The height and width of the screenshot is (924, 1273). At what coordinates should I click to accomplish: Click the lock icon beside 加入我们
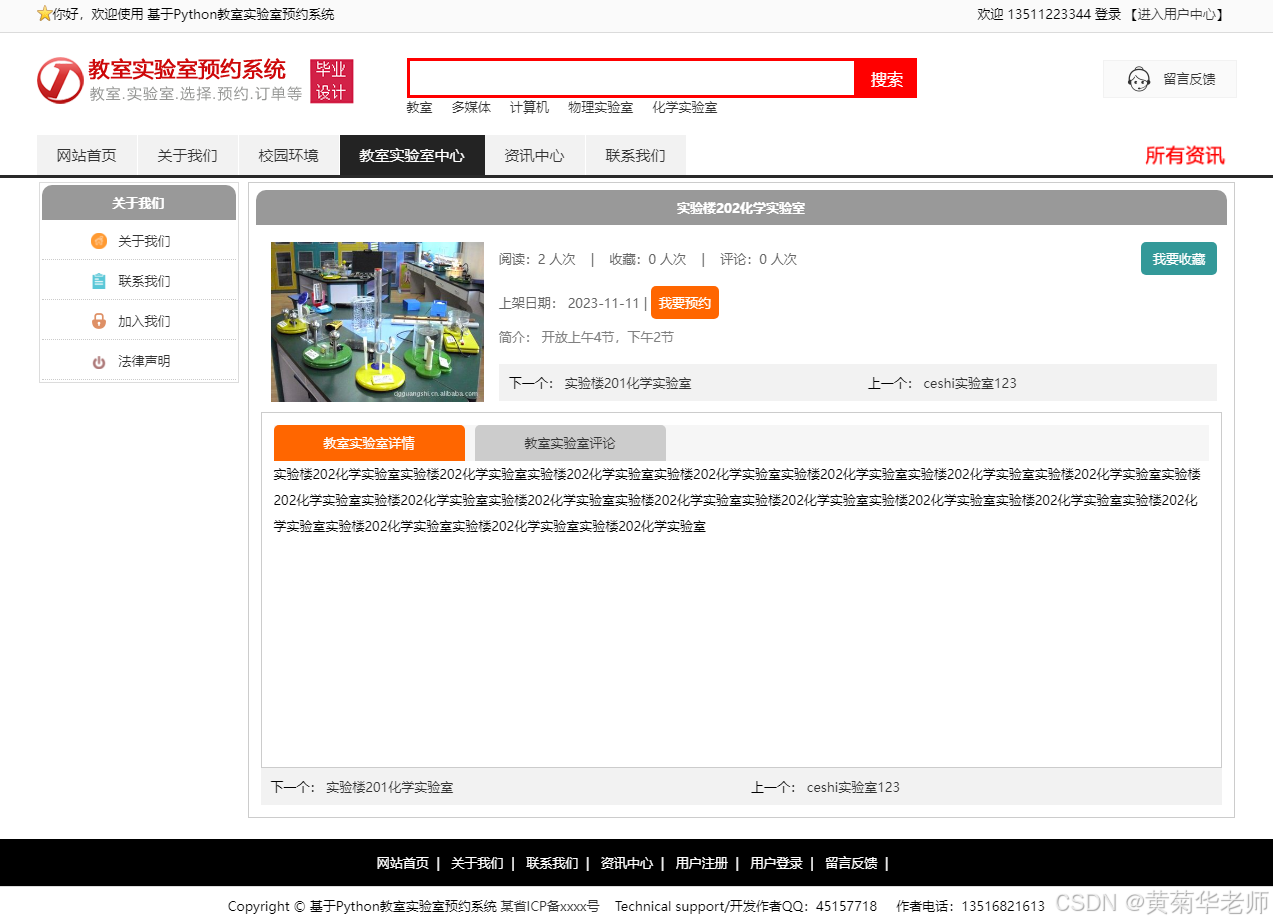click(x=98, y=321)
